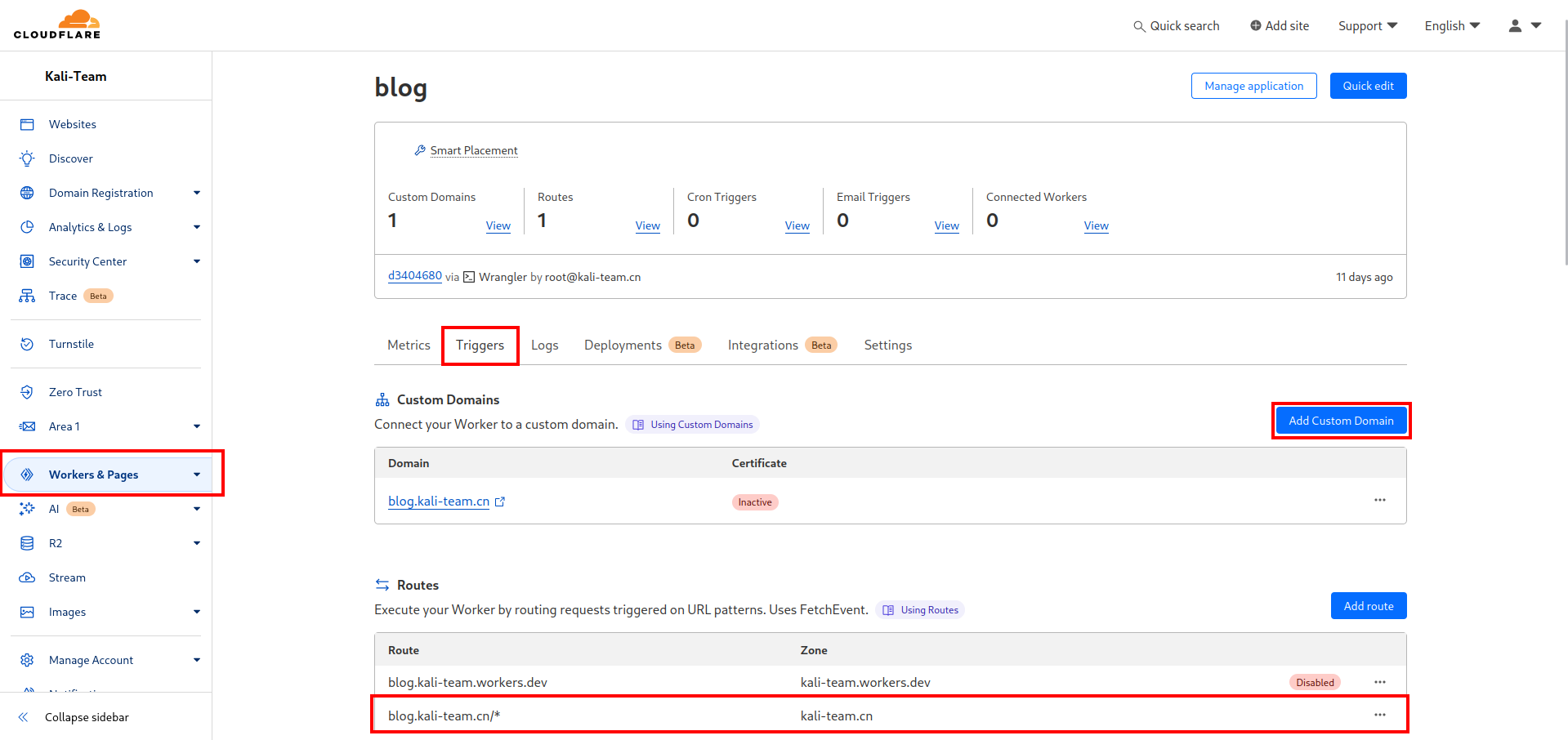Click the Inactive certificate status badge

(x=755, y=502)
